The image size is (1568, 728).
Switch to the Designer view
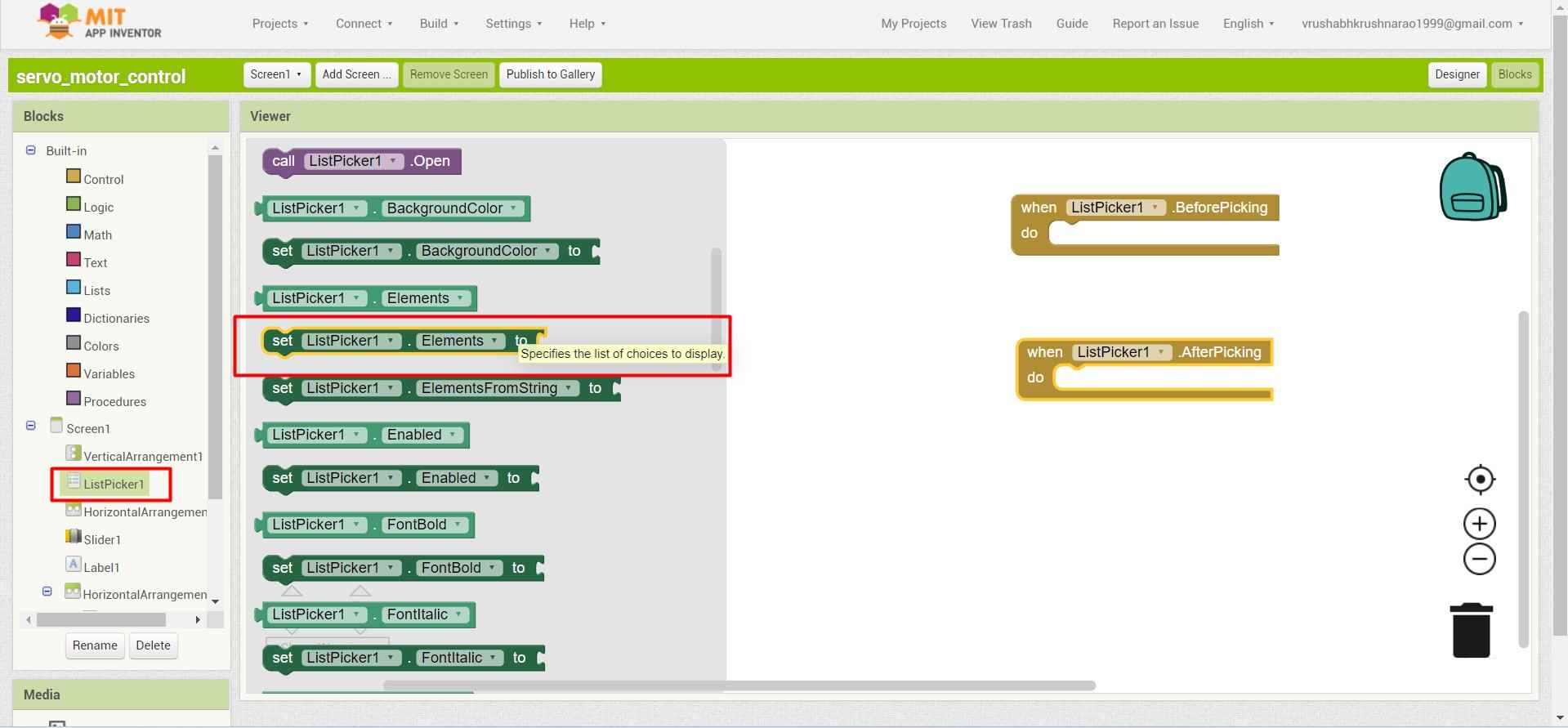point(1457,74)
